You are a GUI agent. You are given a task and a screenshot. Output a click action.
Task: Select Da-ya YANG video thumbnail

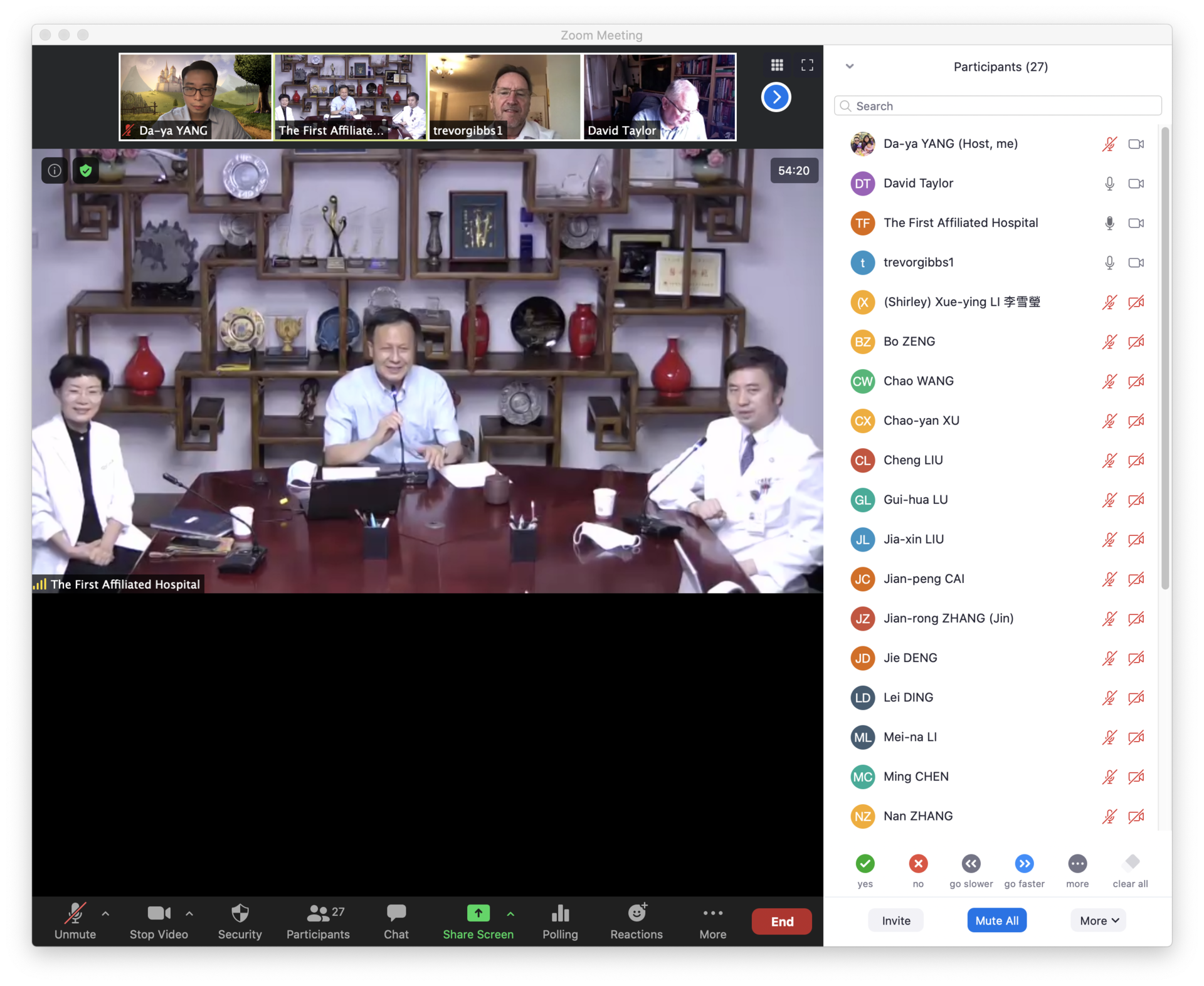[196, 97]
